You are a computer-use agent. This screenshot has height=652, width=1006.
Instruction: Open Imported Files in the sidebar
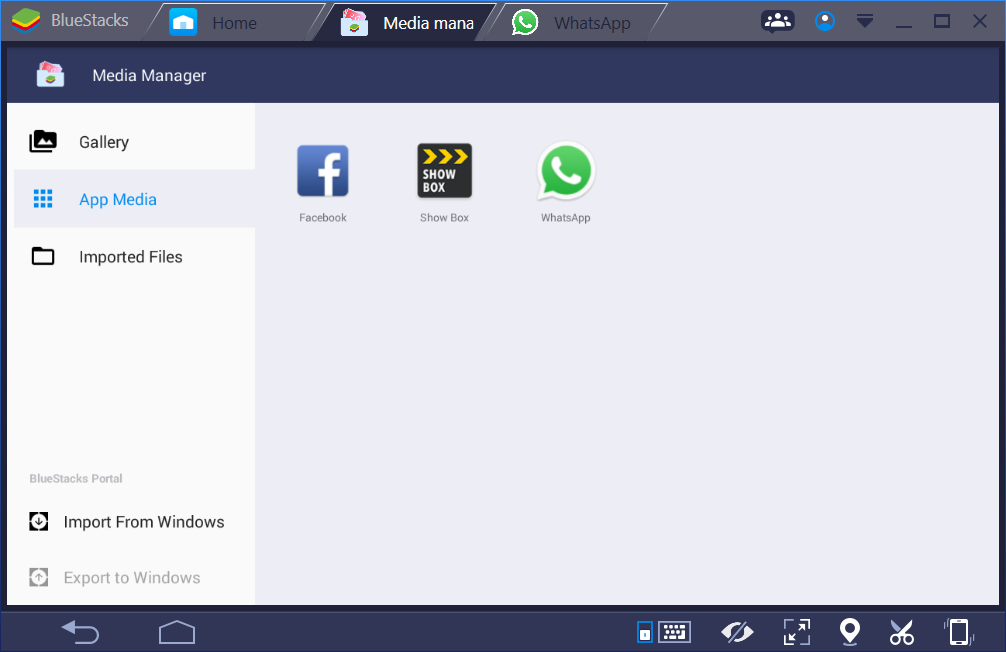point(134,257)
